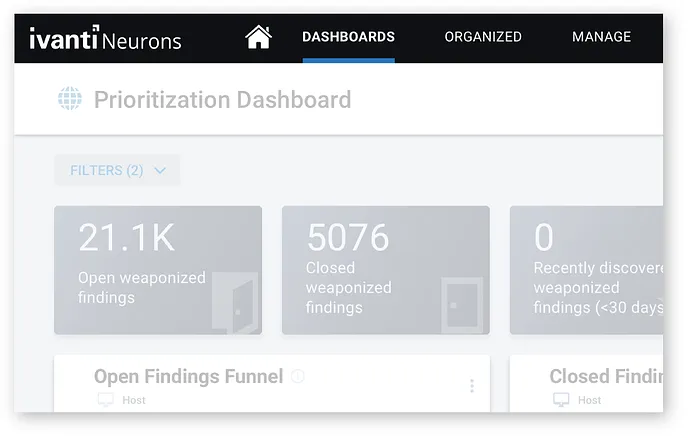Click the closed door icon on the 5076 card
The image size is (688, 442).
point(462,305)
